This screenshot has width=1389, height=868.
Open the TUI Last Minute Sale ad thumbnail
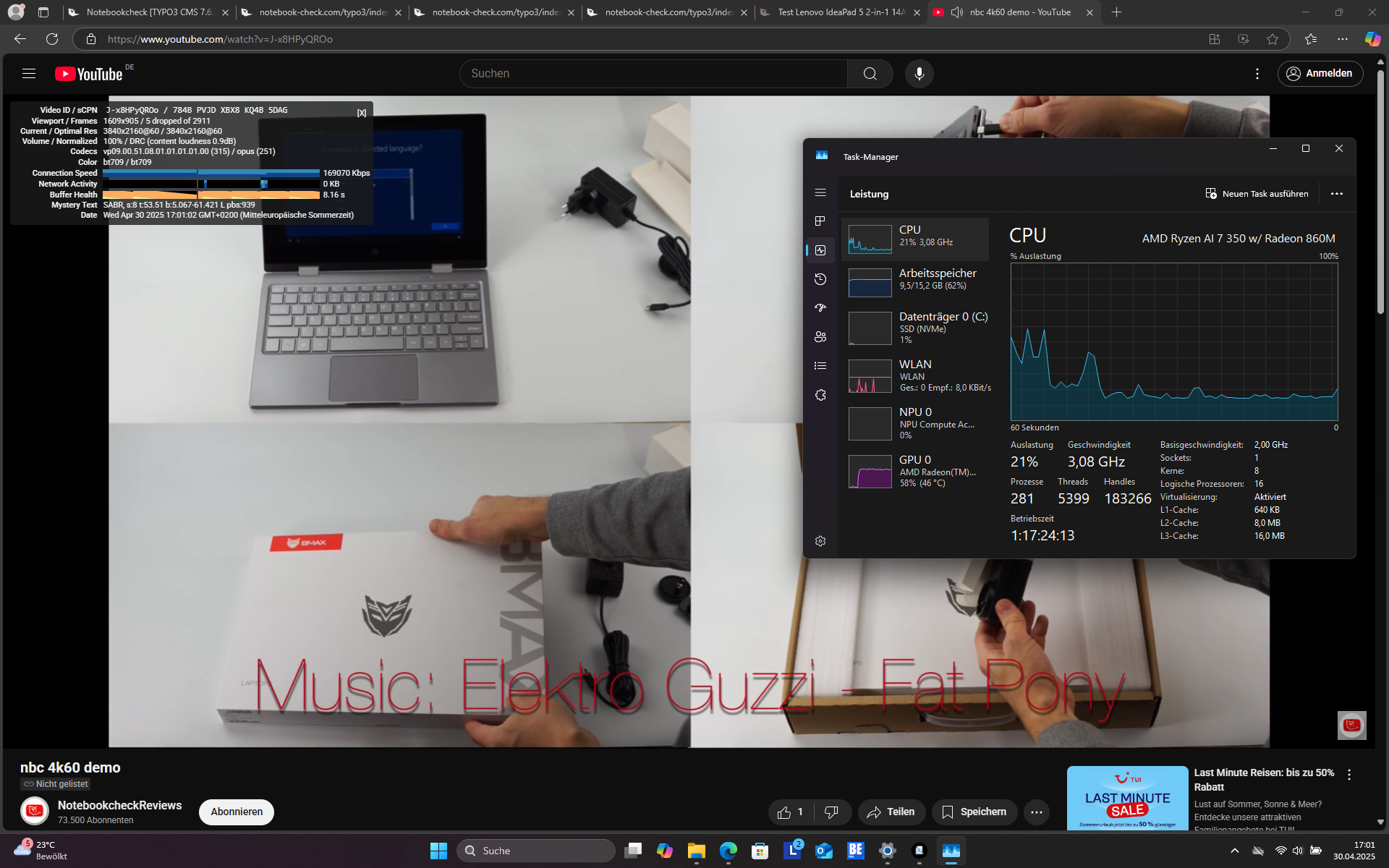(x=1127, y=799)
